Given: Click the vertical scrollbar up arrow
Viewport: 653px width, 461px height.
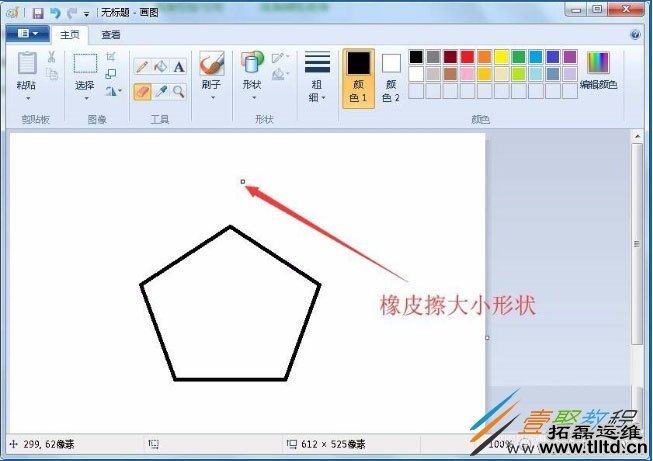Looking at the screenshot, I should (x=637, y=136).
